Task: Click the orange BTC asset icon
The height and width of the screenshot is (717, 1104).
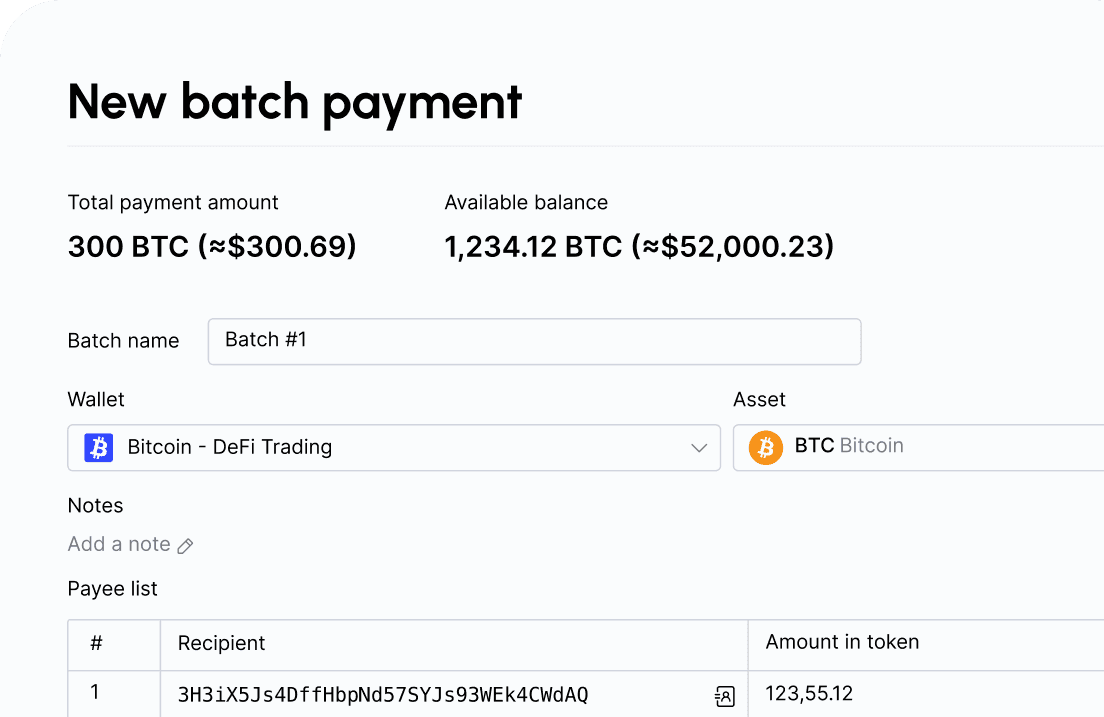Action: click(x=765, y=447)
